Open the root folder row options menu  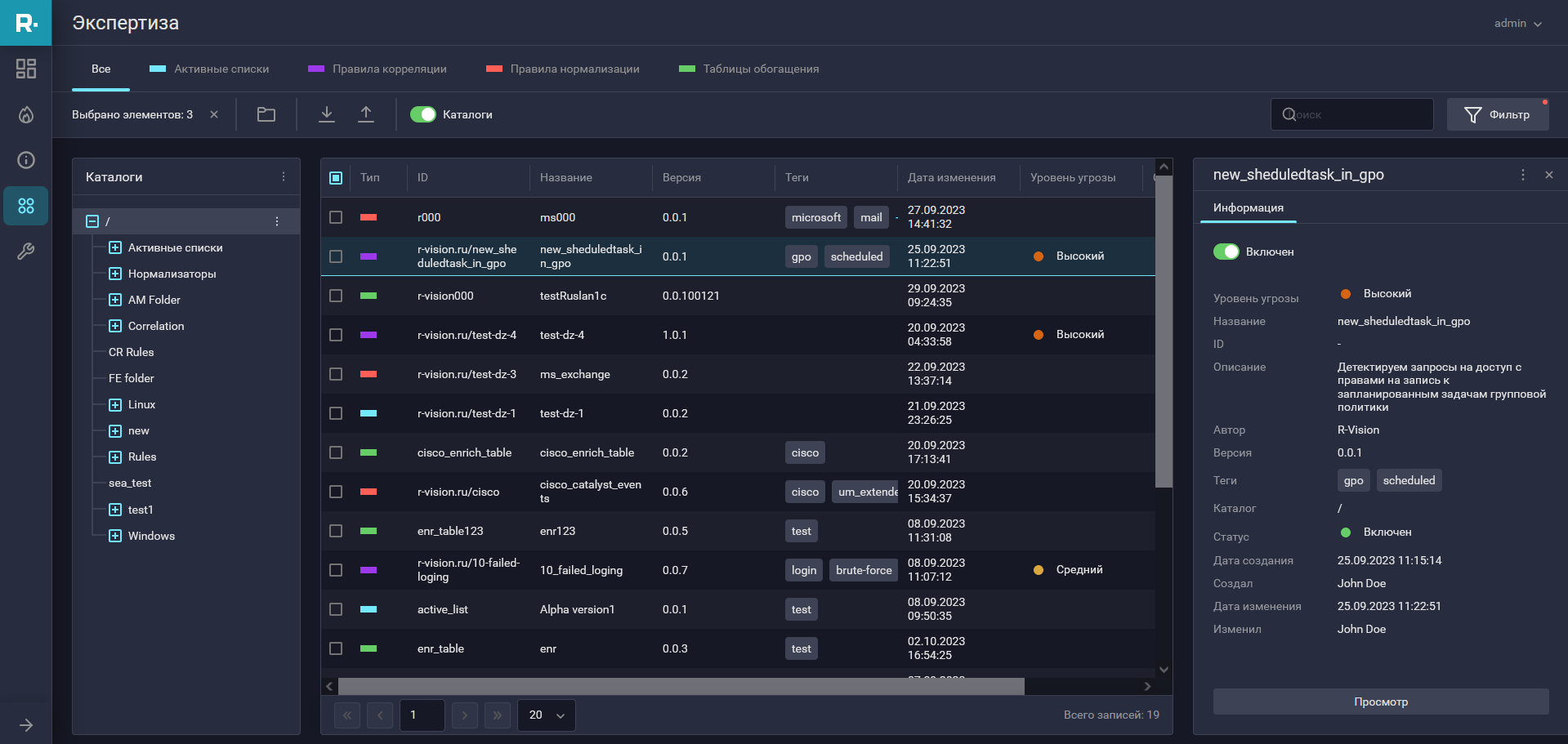click(x=277, y=221)
